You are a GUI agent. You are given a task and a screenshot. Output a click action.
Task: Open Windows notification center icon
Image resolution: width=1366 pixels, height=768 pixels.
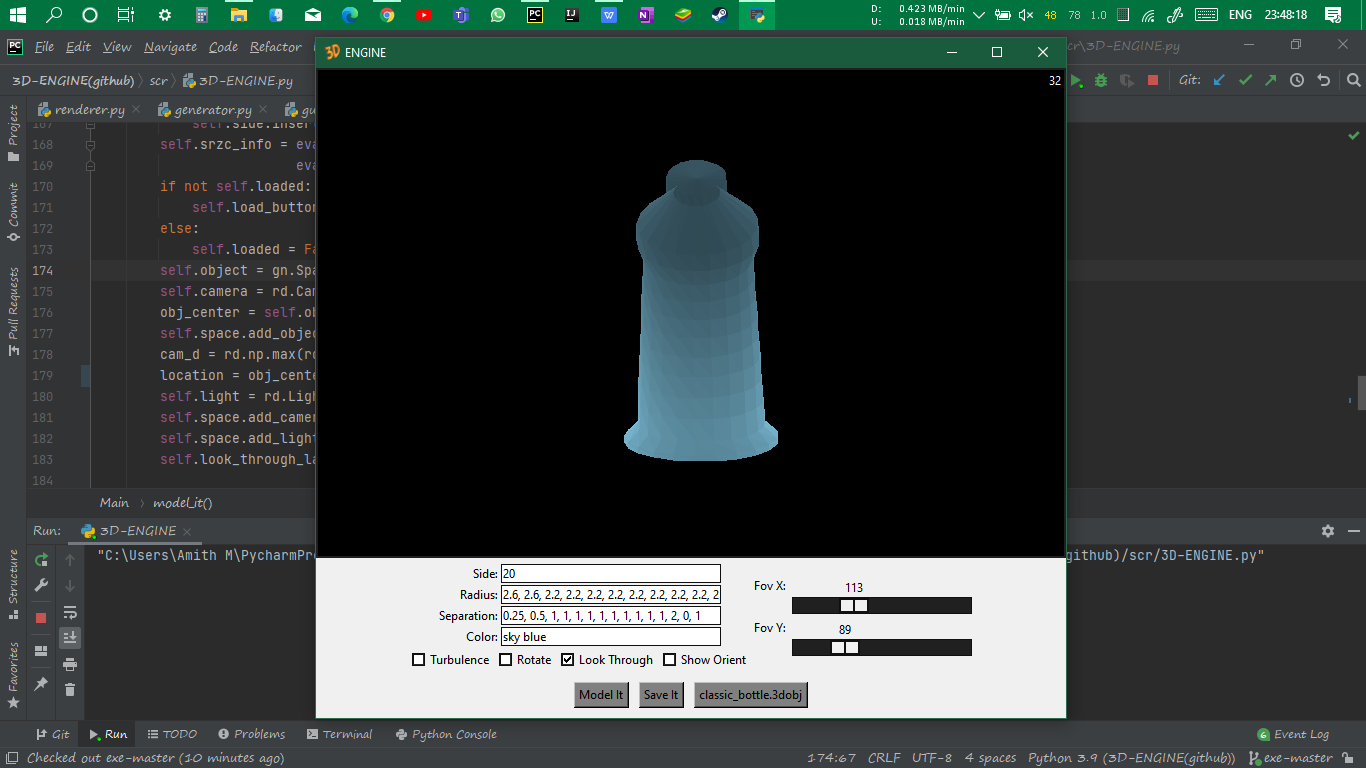click(1333, 15)
